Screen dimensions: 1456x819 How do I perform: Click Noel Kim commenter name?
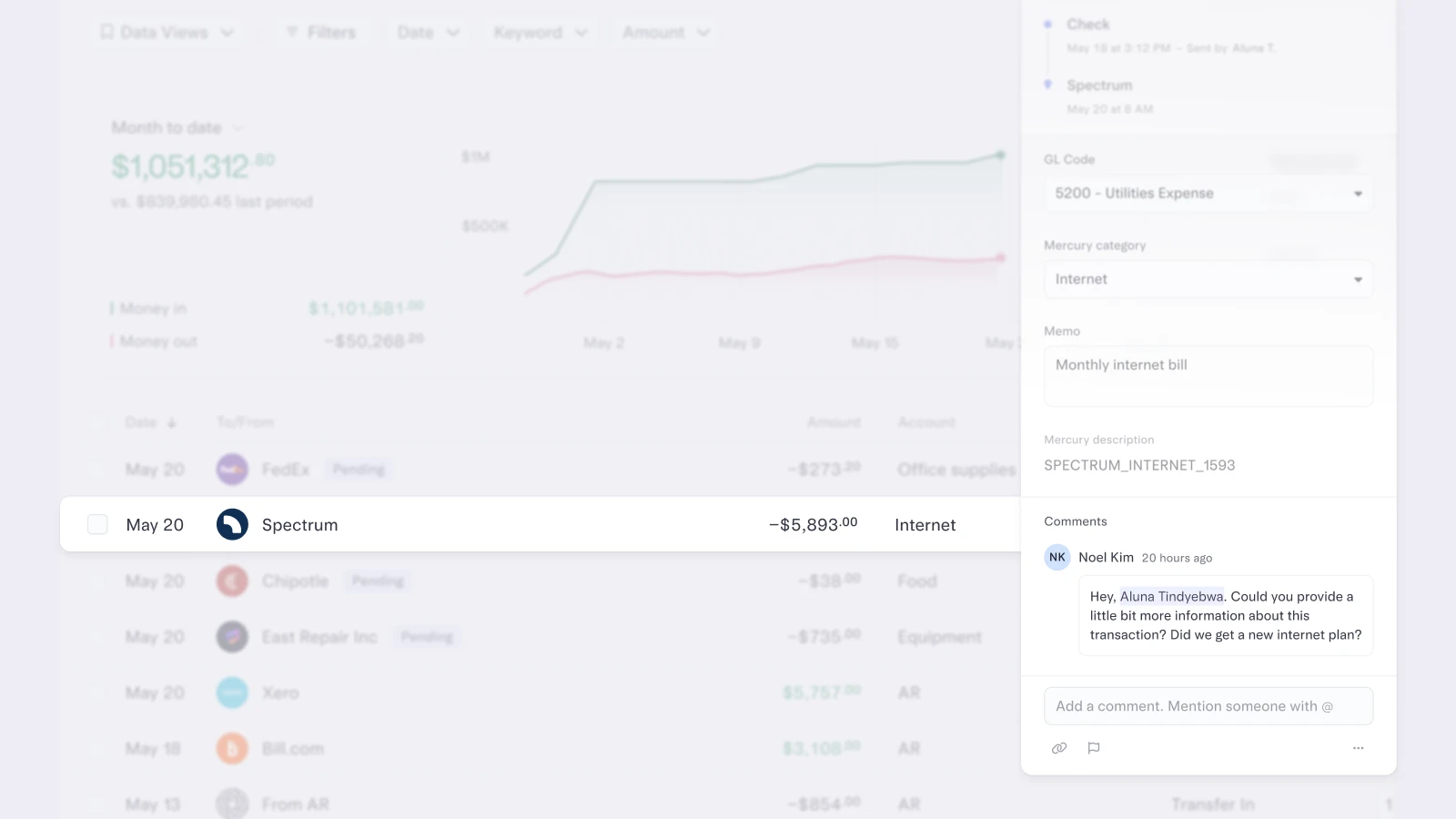[1106, 557]
